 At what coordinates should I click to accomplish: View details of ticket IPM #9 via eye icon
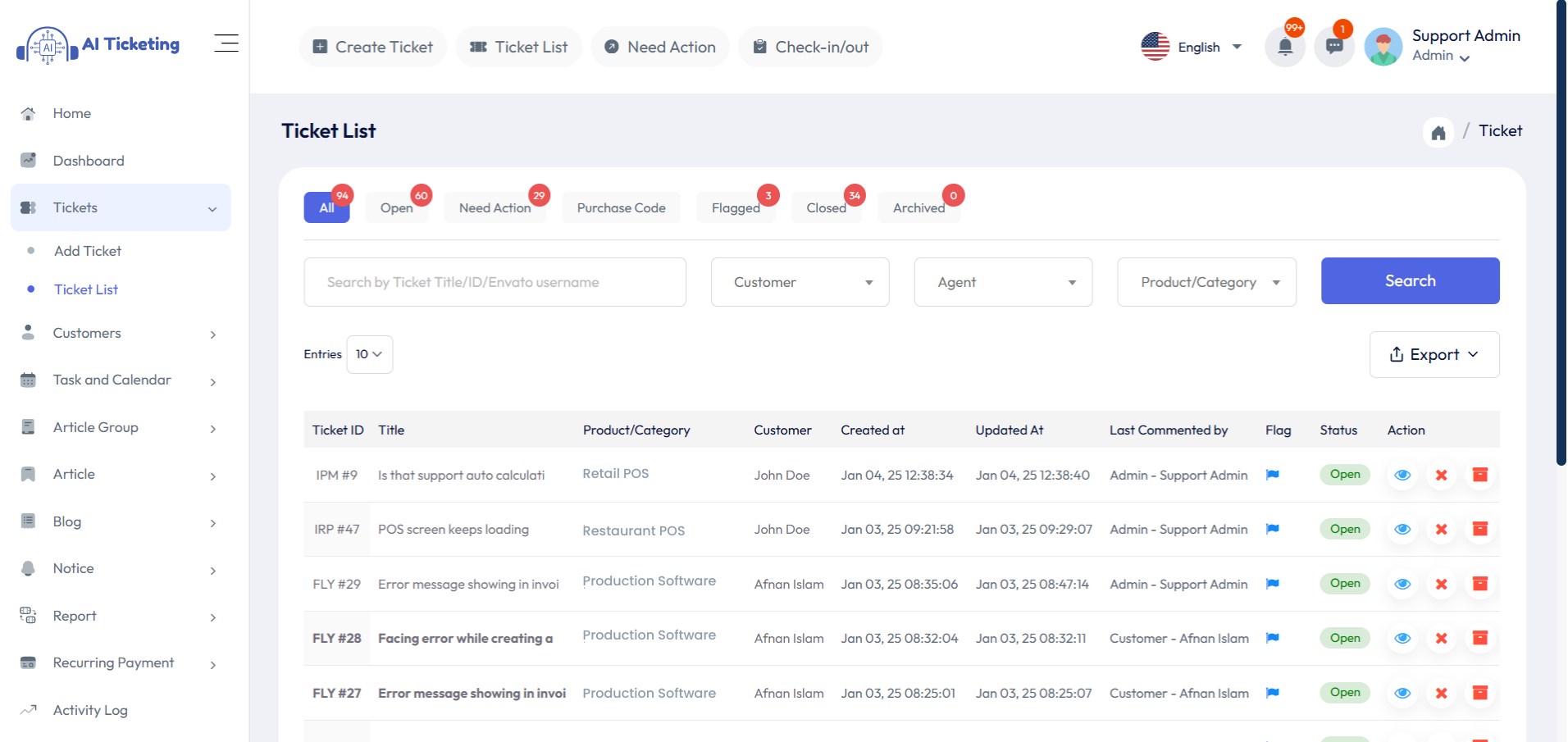pos(1402,475)
